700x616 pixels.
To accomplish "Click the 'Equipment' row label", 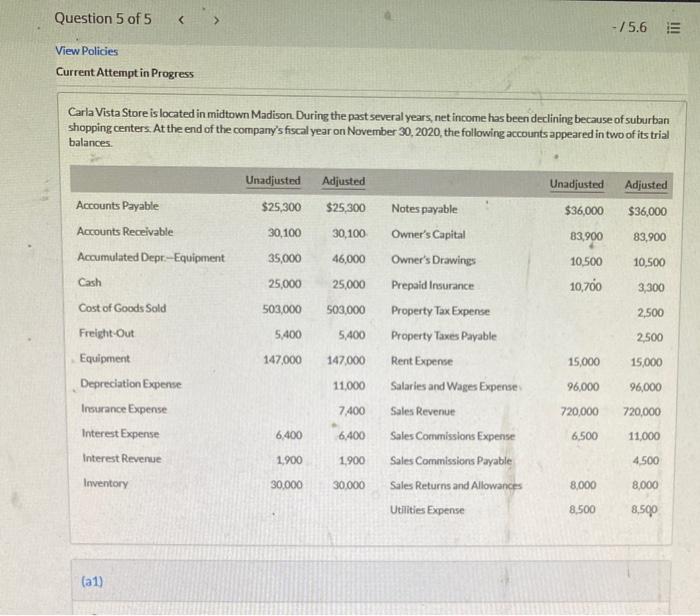I will (104, 358).
